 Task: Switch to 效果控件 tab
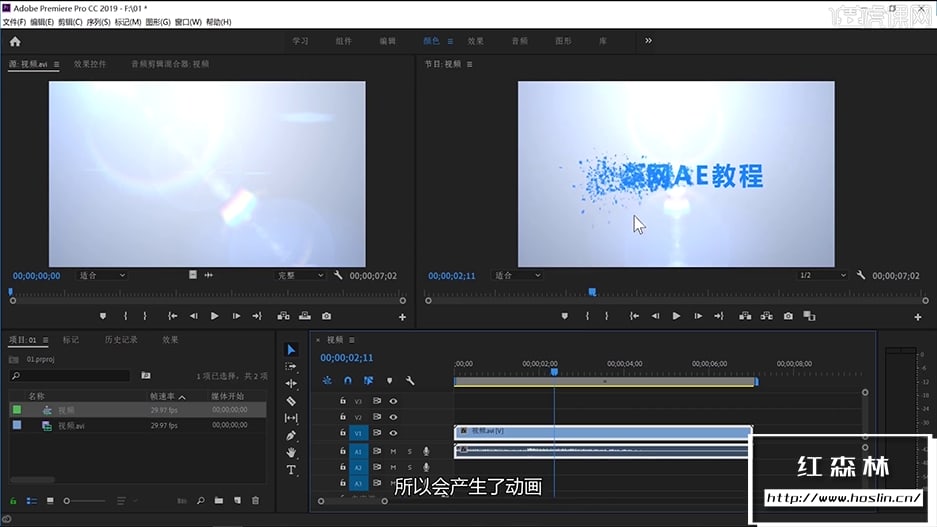(90, 64)
